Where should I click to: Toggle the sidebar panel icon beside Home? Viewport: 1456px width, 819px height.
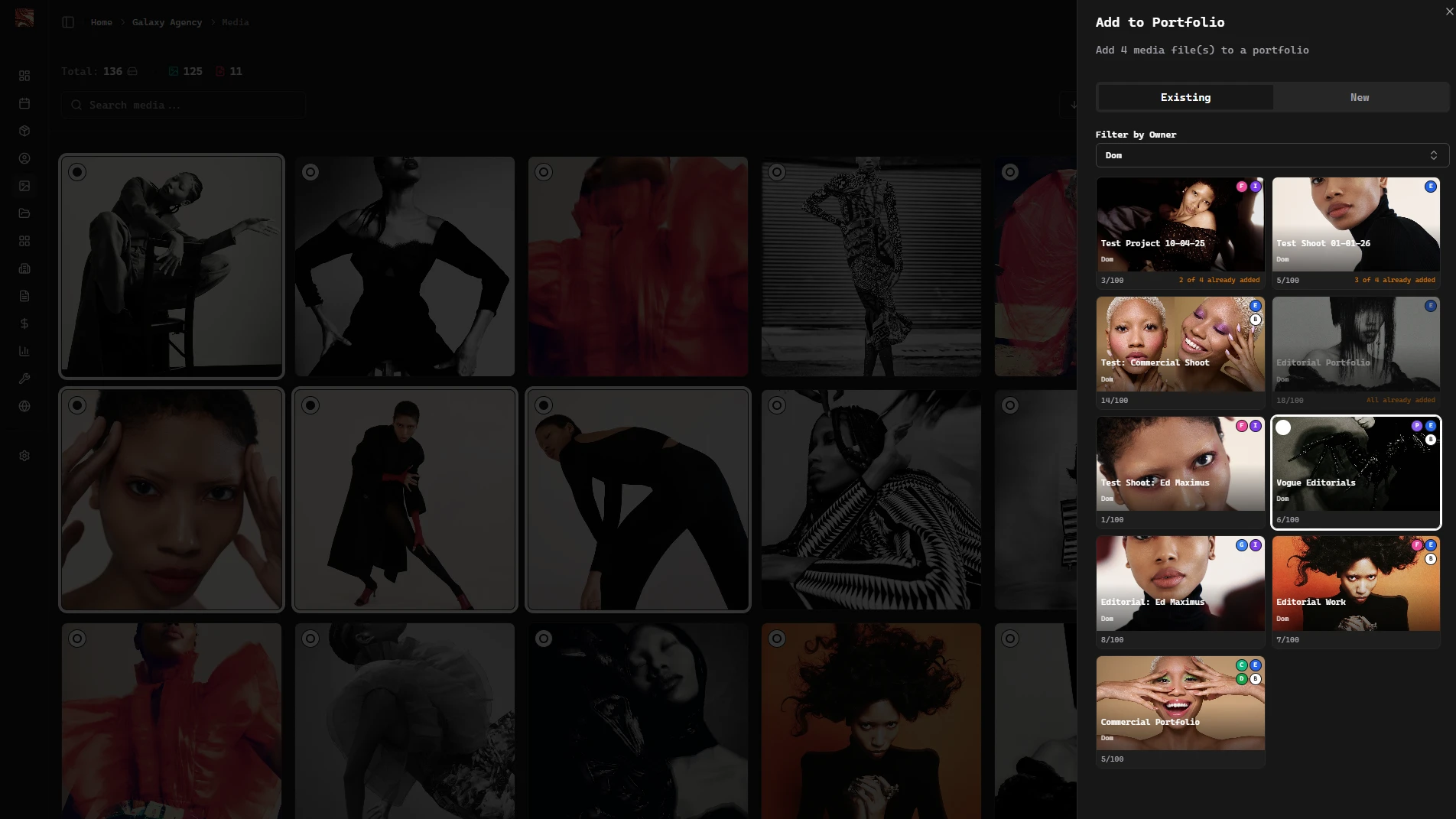[x=68, y=22]
